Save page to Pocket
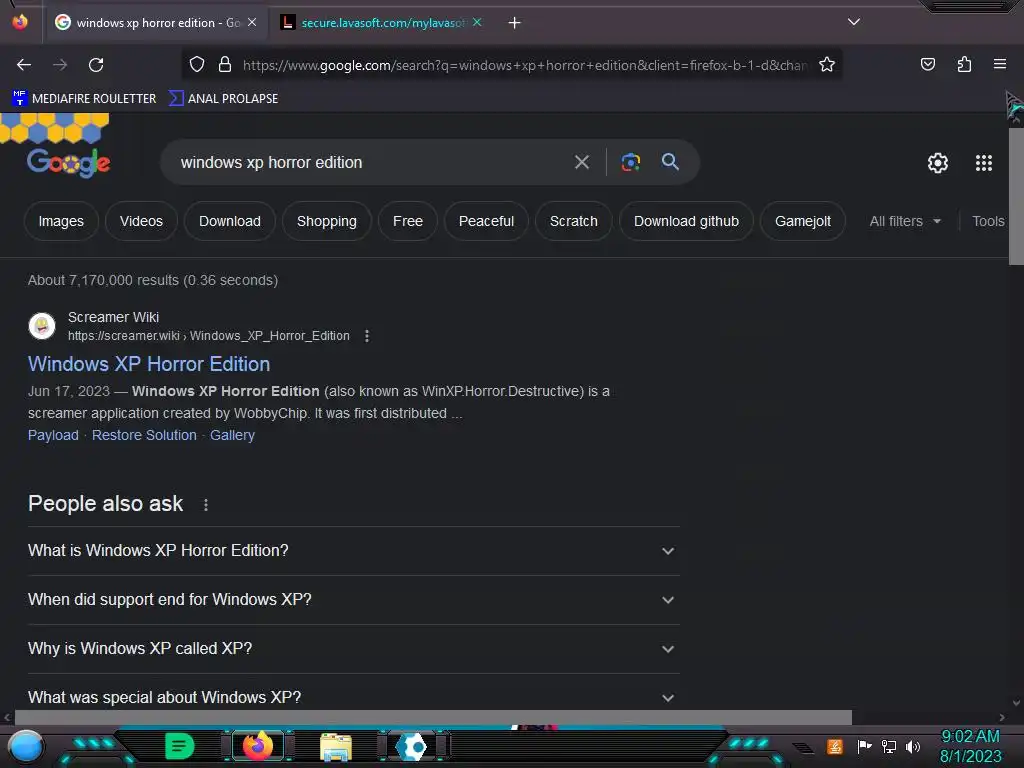Image resolution: width=1024 pixels, height=768 pixels. (x=928, y=64)
